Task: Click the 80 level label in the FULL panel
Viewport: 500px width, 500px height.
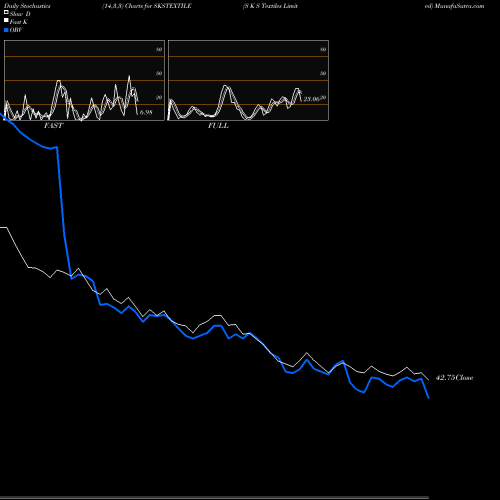Action: click(323, 49)
